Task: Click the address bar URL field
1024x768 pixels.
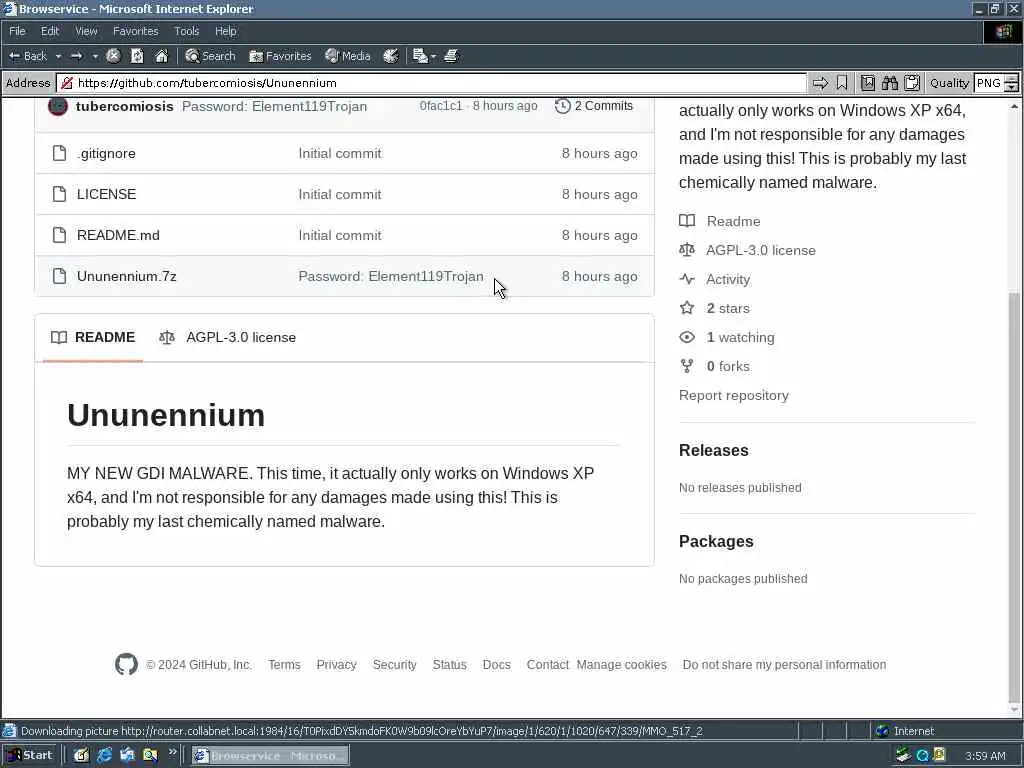Action: [432, 83]
